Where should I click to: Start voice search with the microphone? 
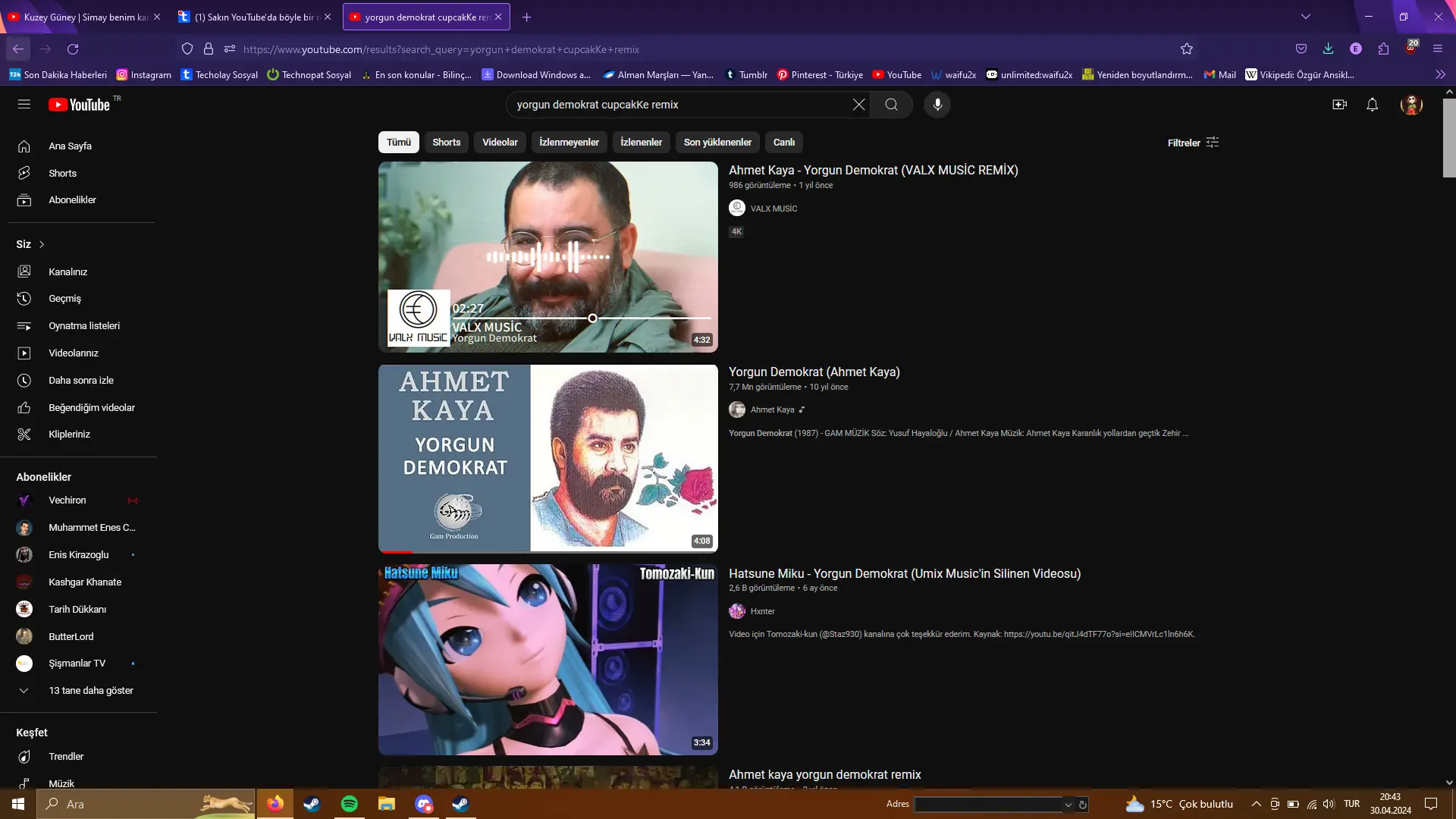[937, 105]
